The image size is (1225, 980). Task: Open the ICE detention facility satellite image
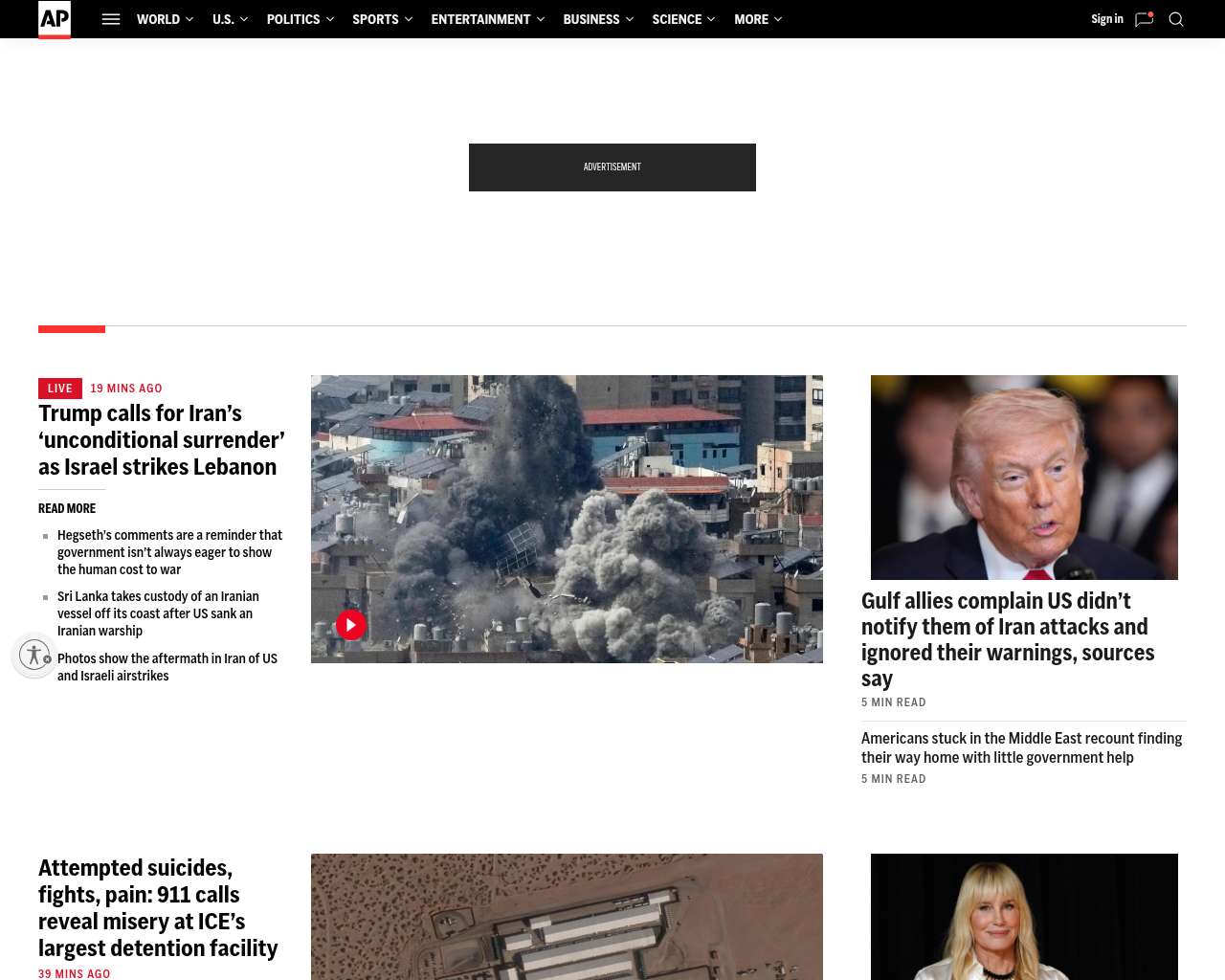click(567, 916)
